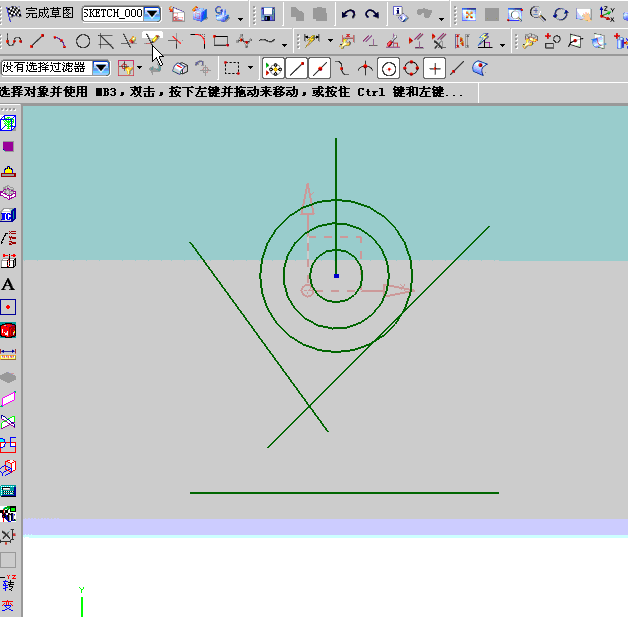Open the SKETCH_000 sketch name dropdown
Screen dimensions: 628x617
point(152,14)
